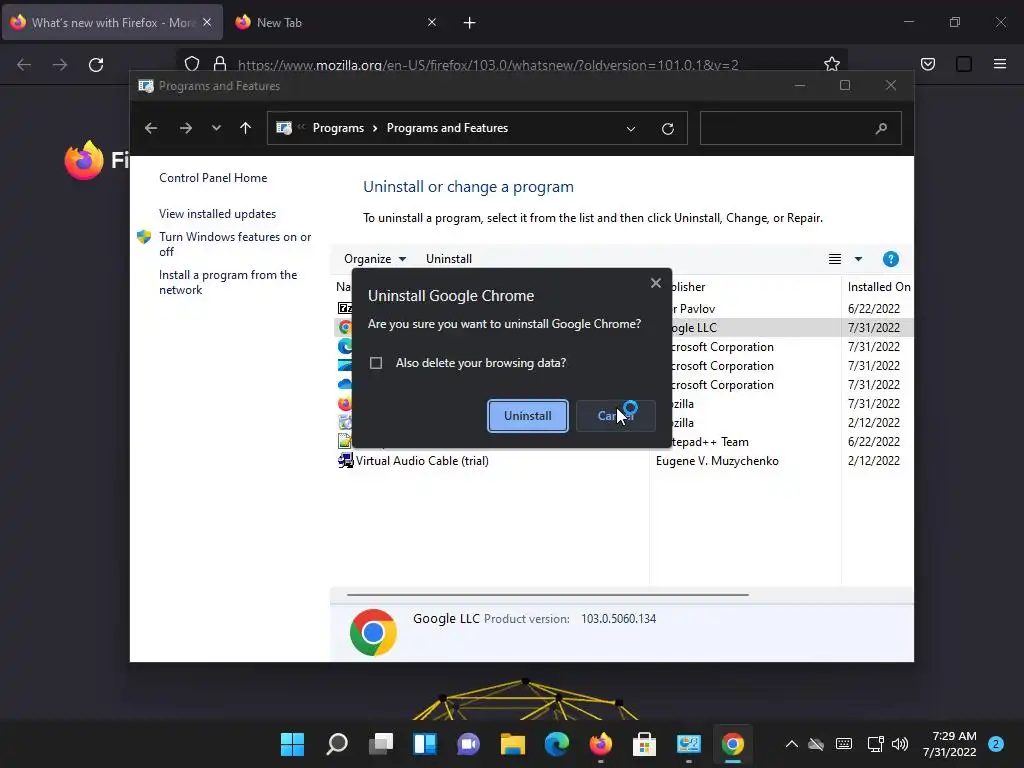Open the volume speaker tray icon
This screenshot has height=768, width=1024.
(900, 744)
